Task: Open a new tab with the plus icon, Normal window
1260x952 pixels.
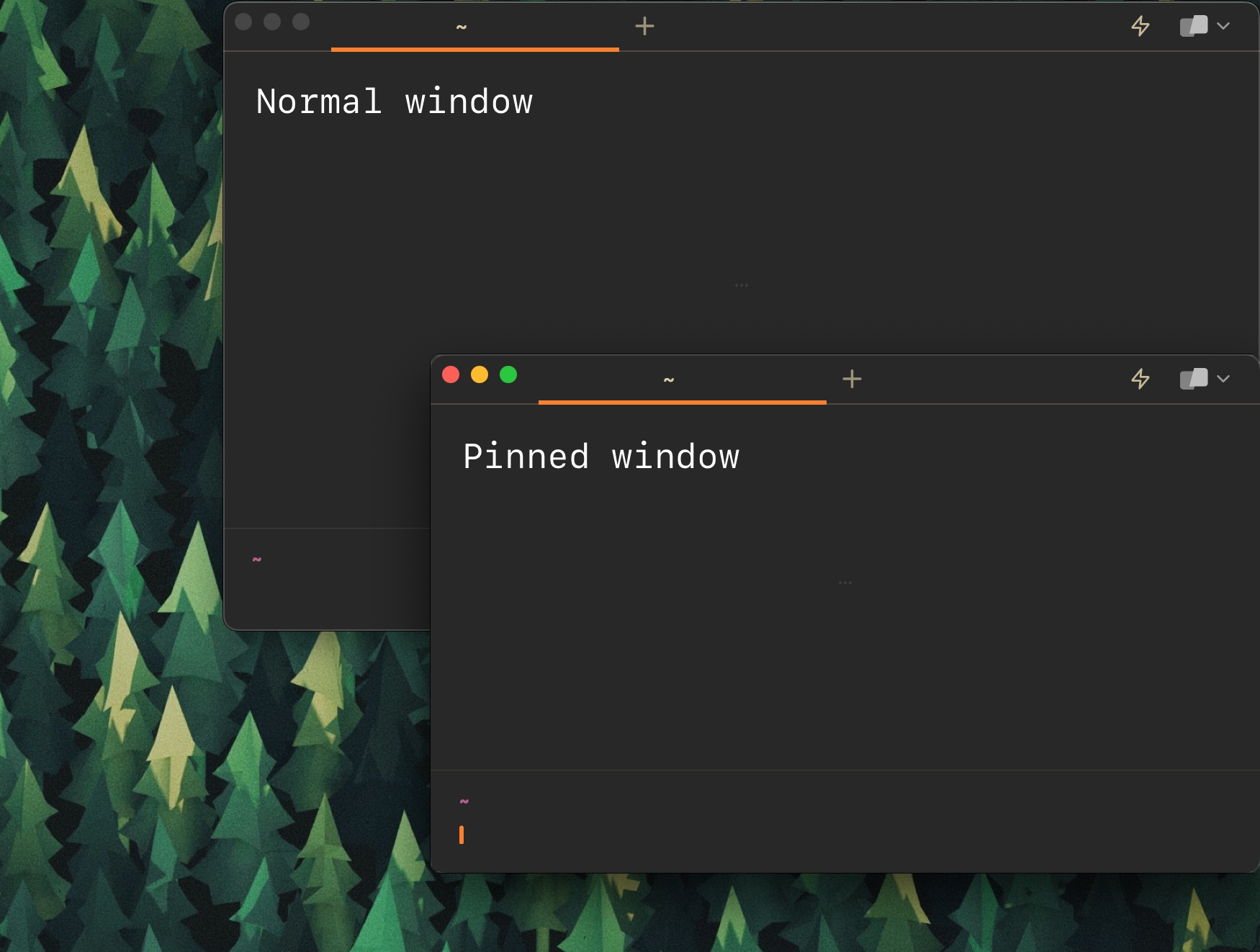Action: coord(644,26)
